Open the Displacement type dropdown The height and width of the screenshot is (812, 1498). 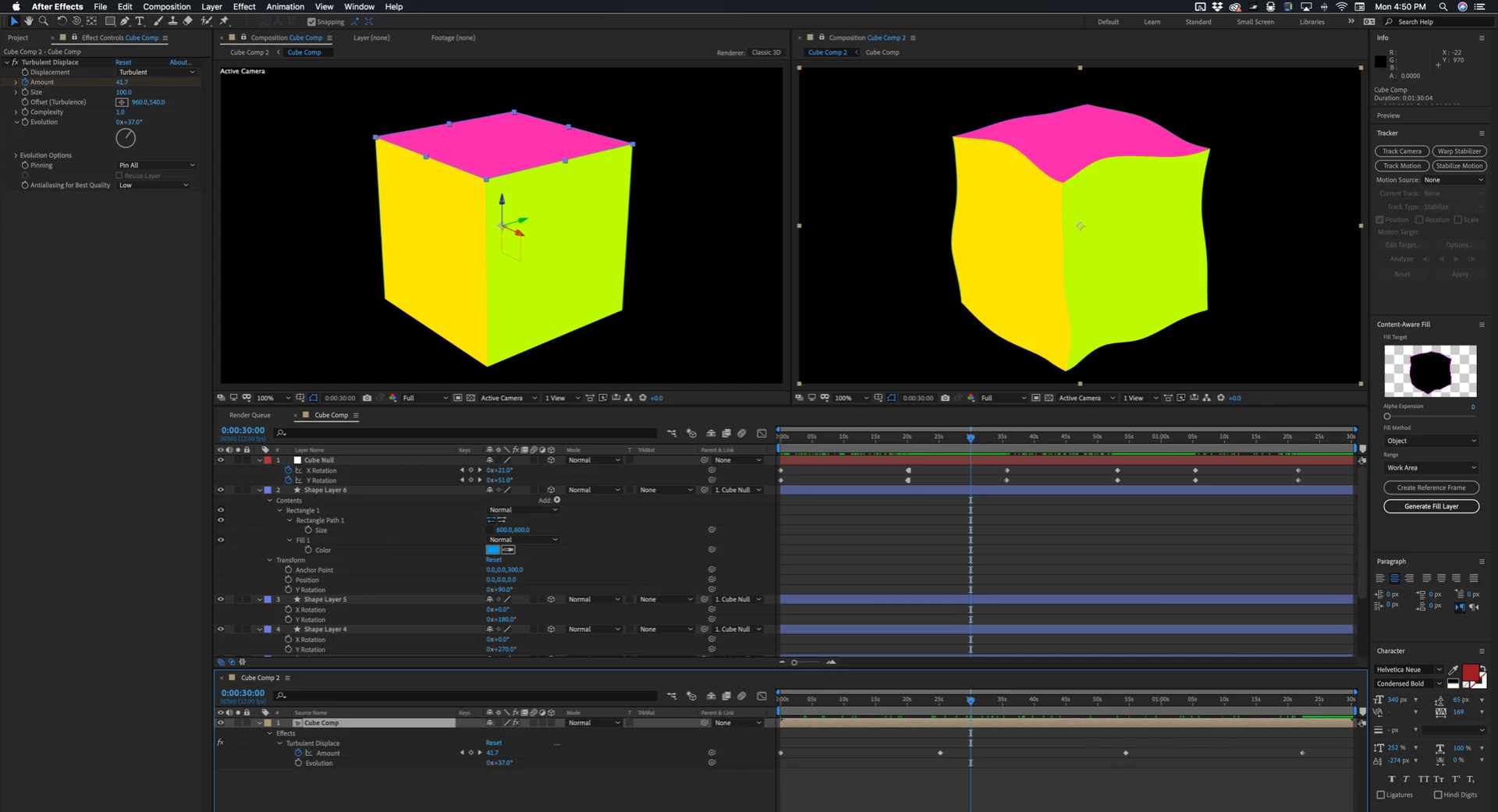click(156, 72)
